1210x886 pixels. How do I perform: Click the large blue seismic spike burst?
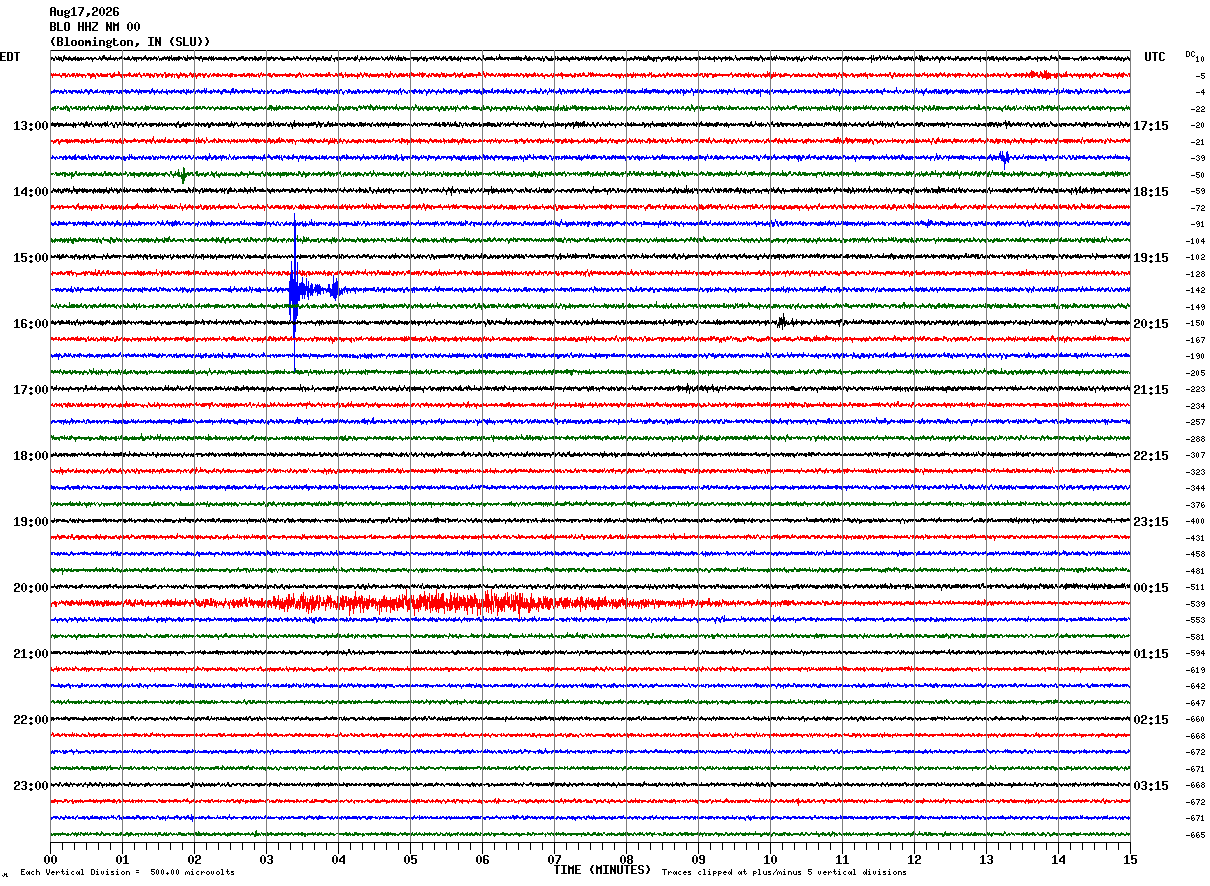click(x=313, y=290)
